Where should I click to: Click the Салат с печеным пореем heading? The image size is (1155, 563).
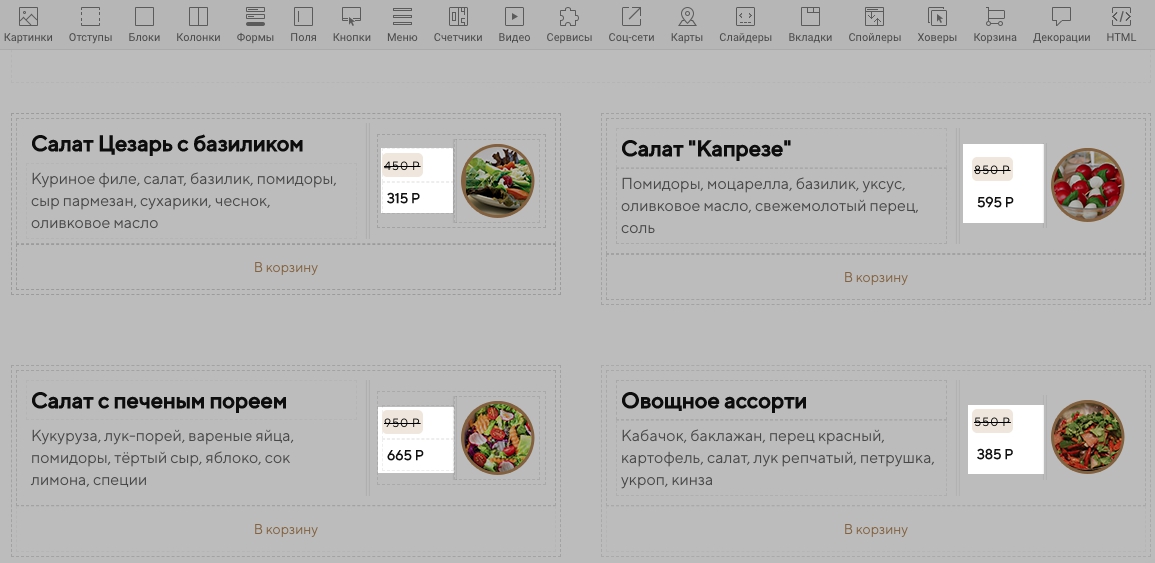(159, 402)
